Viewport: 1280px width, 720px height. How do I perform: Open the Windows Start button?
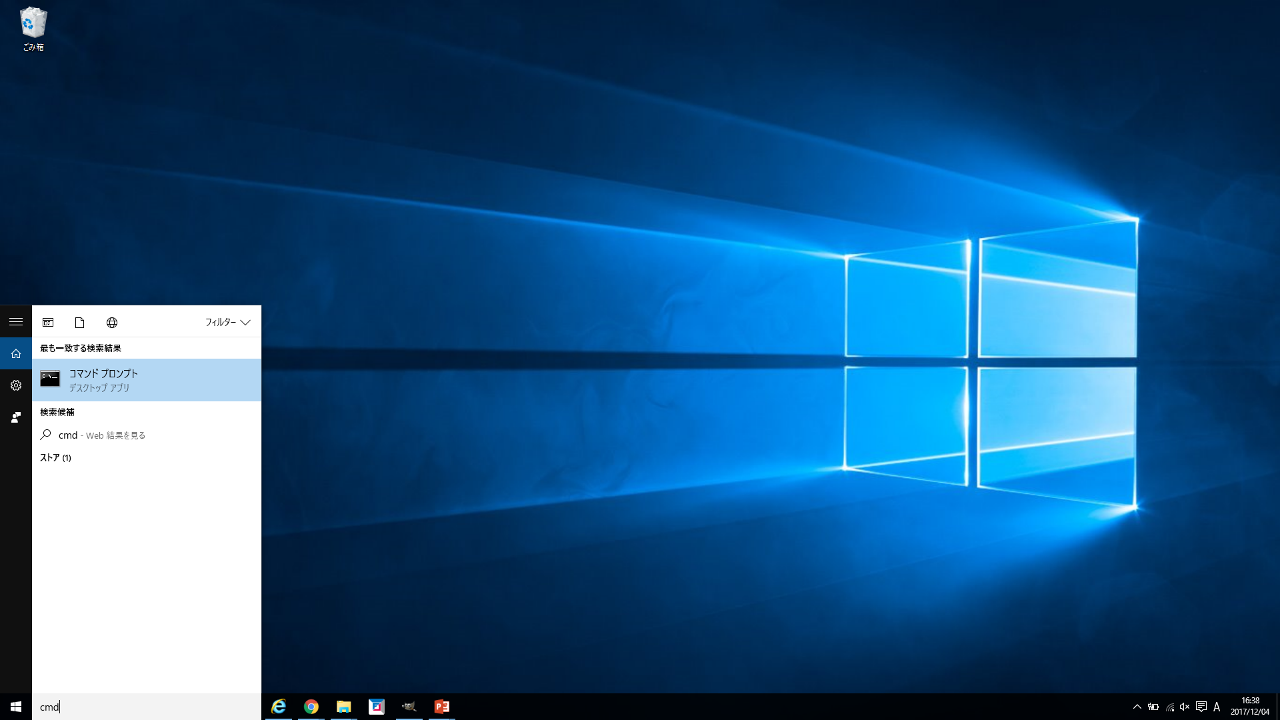16,707
